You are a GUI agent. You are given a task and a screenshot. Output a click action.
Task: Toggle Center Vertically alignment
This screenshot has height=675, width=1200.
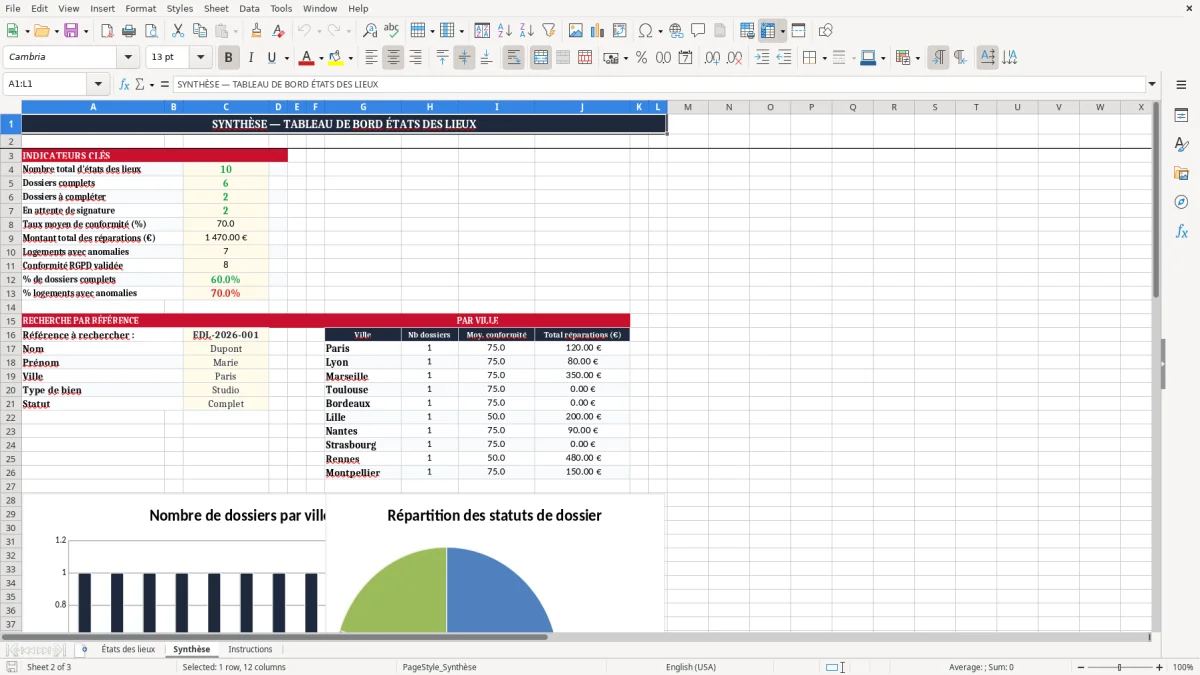pyautogui.click(x=464, y=58)
